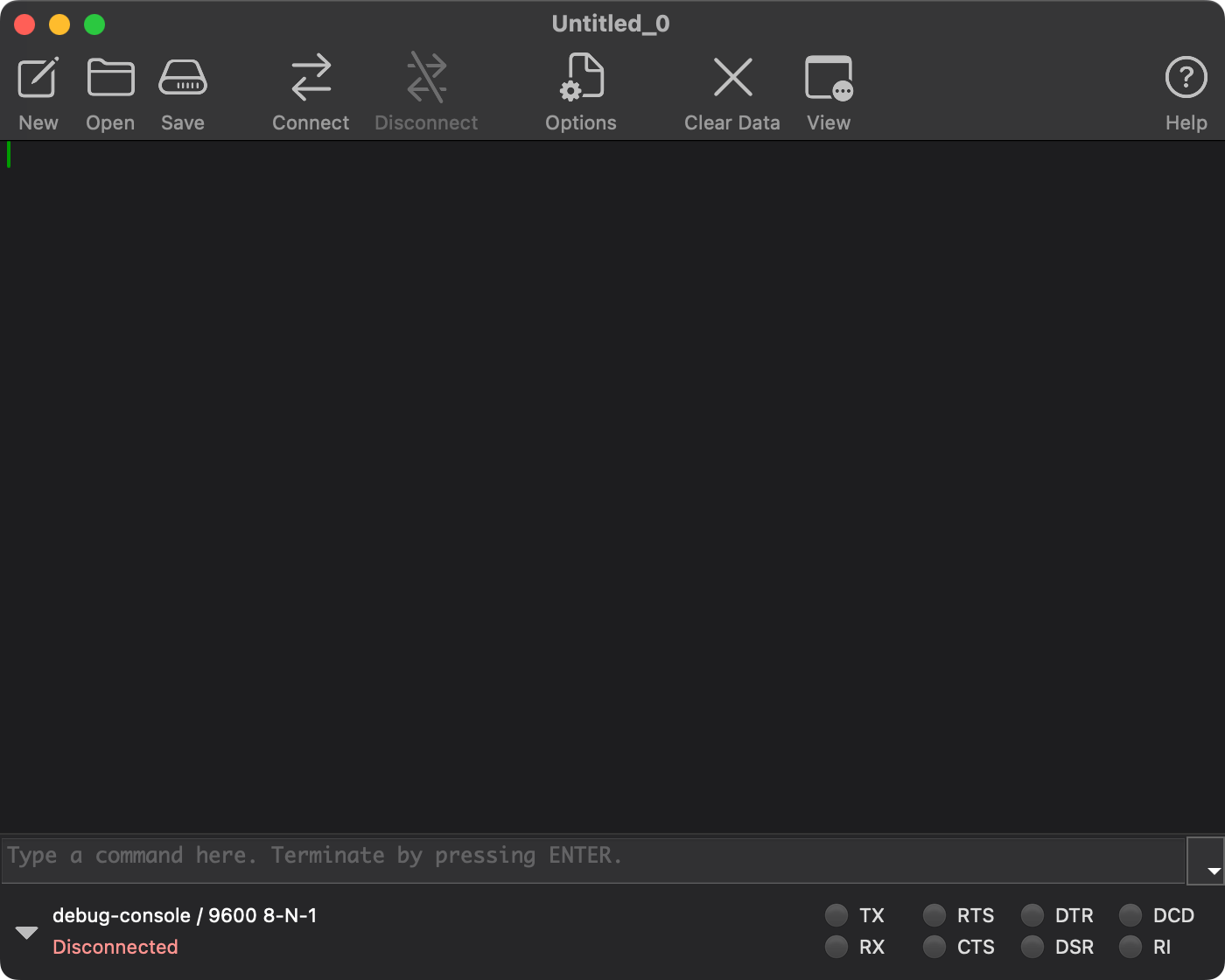The width and height of the screenshot is (1225, 980).
Task: Click the Disconnected status text
Action: pyautogui.click(x=115, y=947)
